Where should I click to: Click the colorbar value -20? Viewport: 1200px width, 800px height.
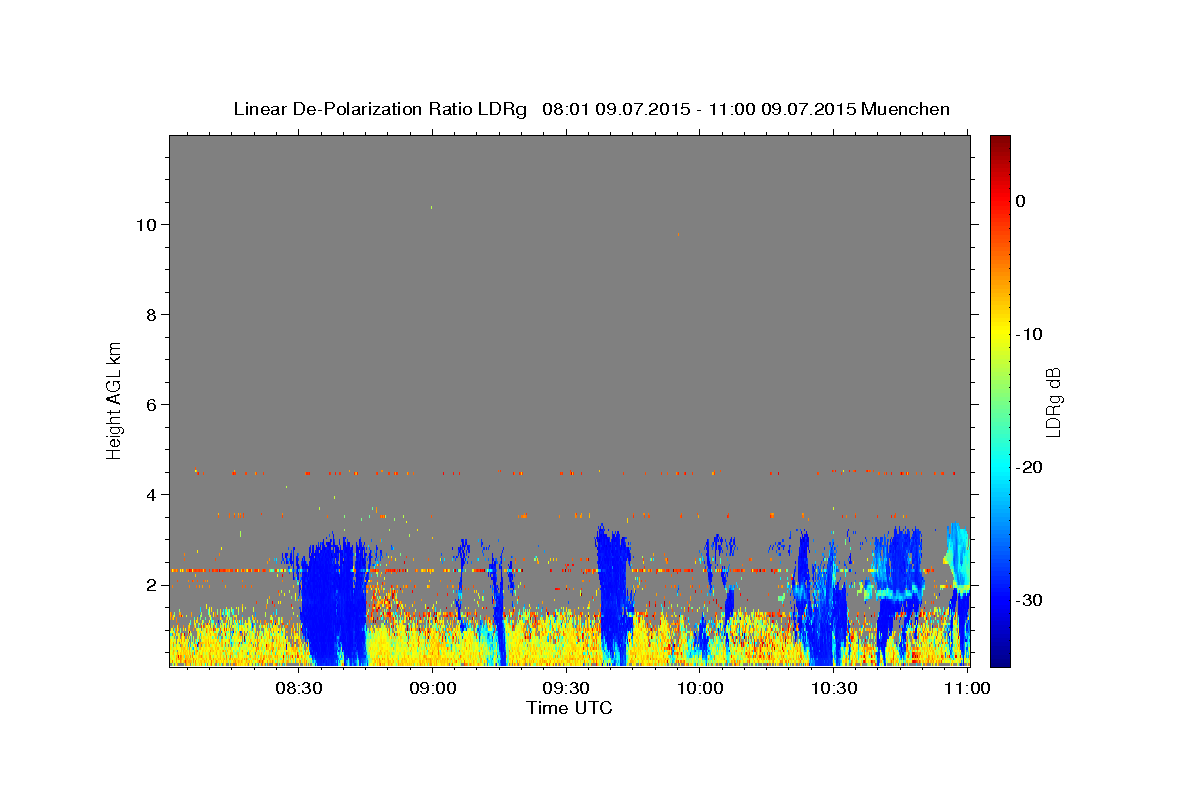click(x=1029, y=467)
